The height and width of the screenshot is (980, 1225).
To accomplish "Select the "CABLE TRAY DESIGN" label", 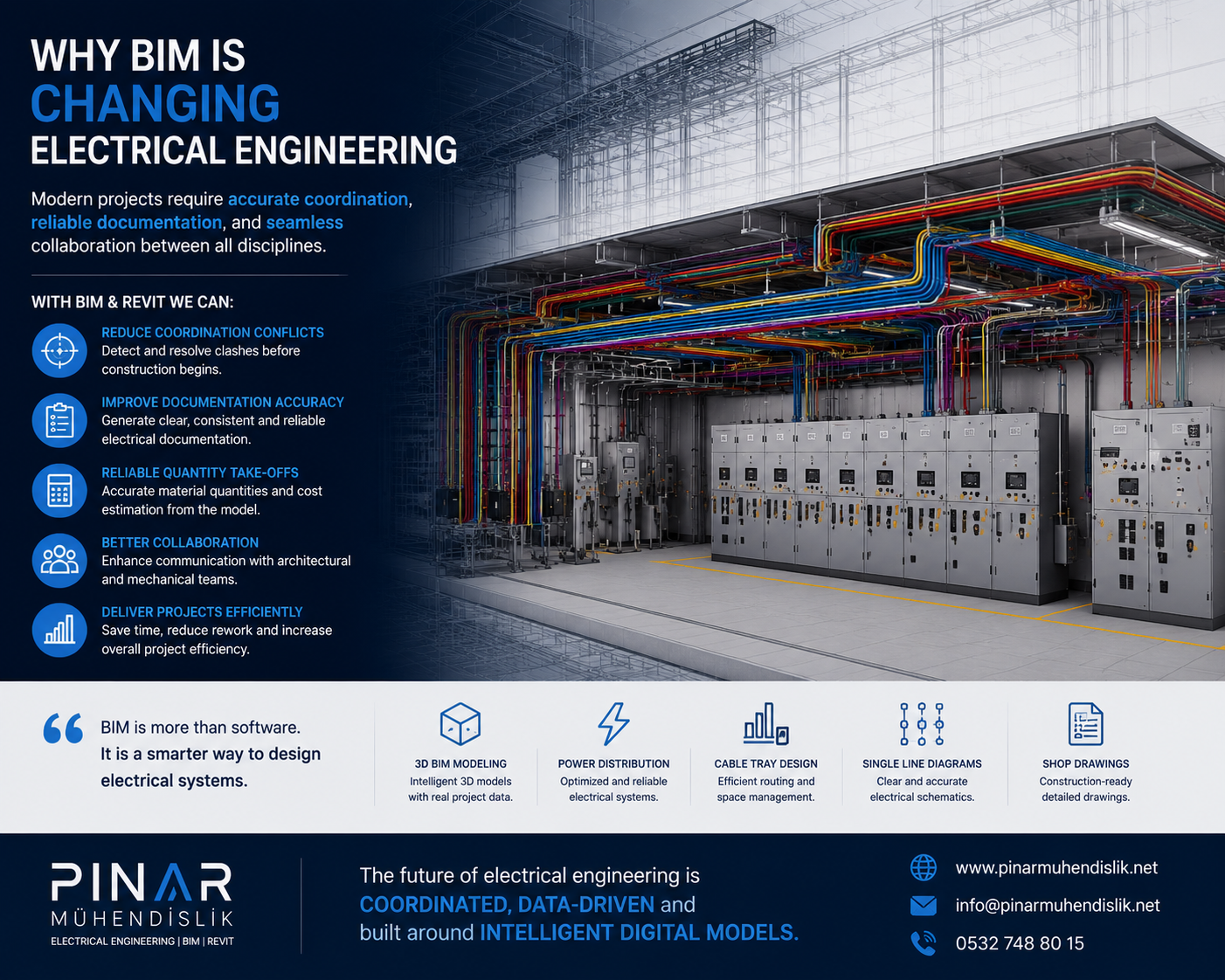I will pos(766,763).
